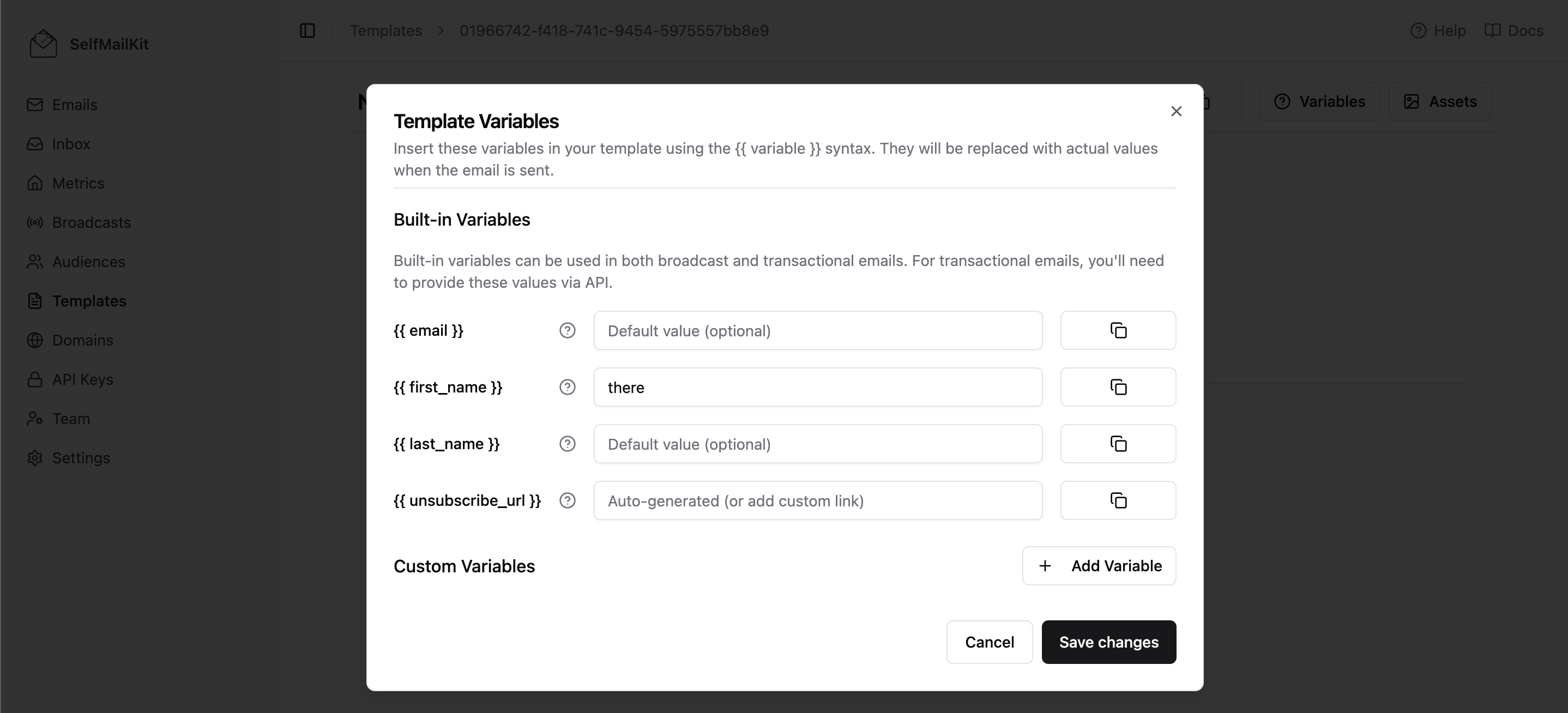This screenshot has width=1568, height=713.
Task: Copy the email variable to clipboard
Action: (1118, 330)
